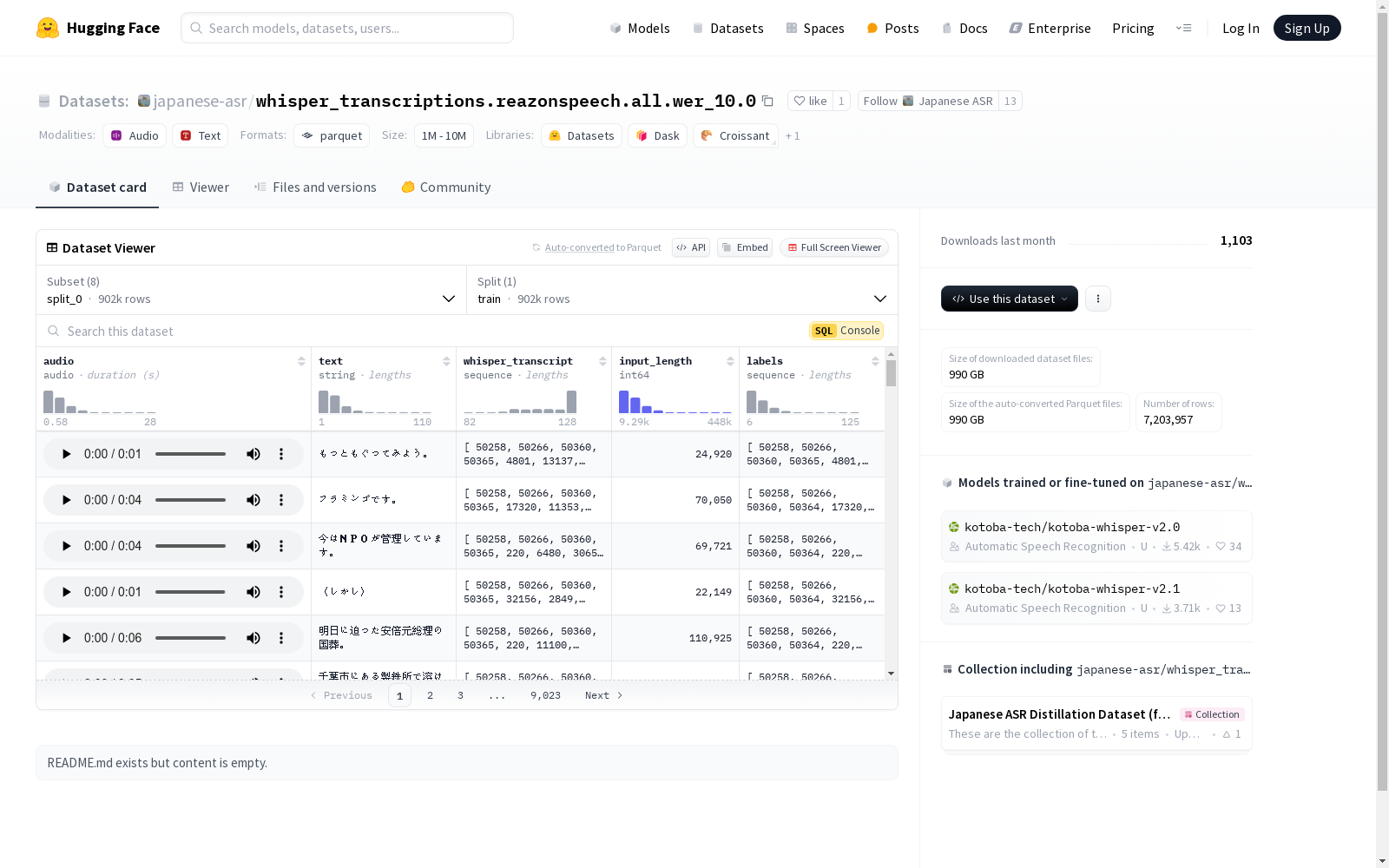Viewport: 1389px width, 868px height.
Task: Open three-dot menu on second audio row
Action: point(281,500)
